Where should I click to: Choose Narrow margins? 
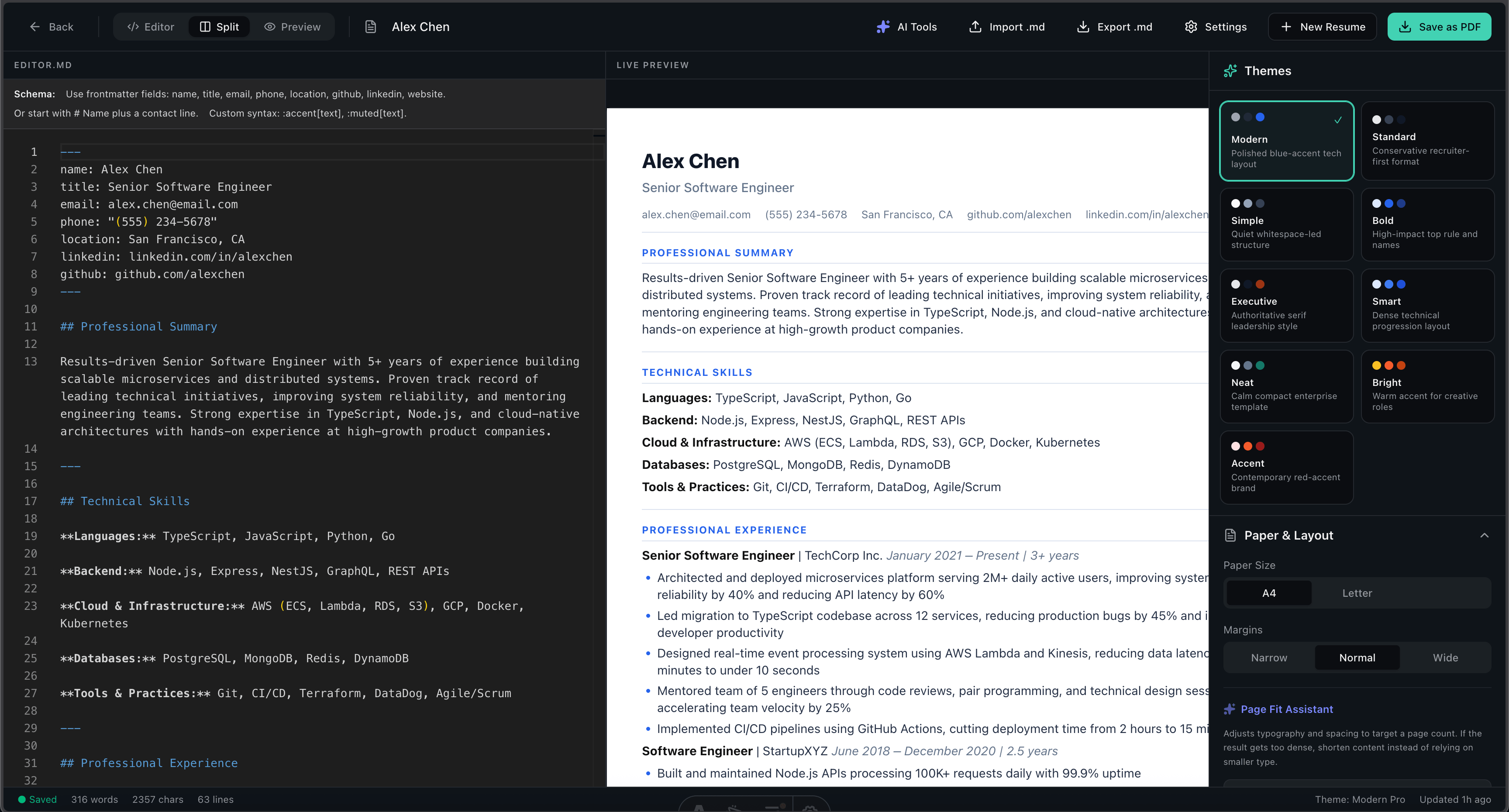(x=1269, y=657)
